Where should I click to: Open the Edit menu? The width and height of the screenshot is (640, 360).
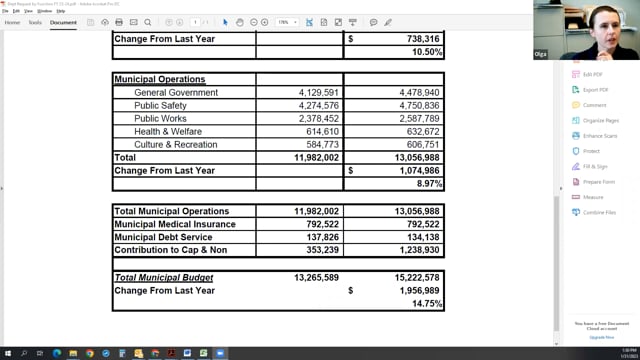coord(16,11)
